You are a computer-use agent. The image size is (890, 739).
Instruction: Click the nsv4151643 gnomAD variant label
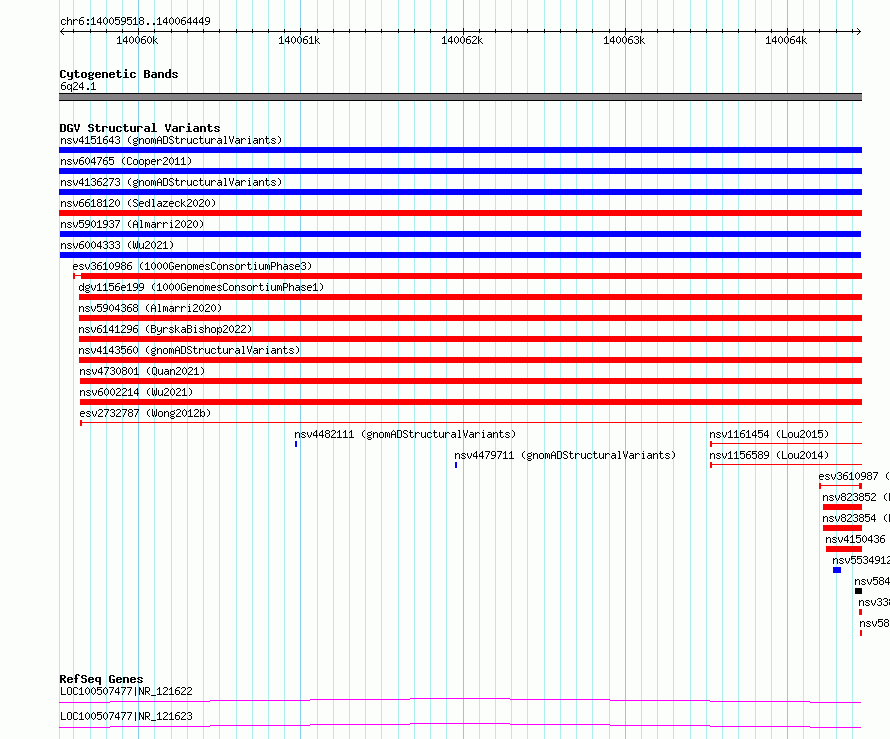[171, 140]
